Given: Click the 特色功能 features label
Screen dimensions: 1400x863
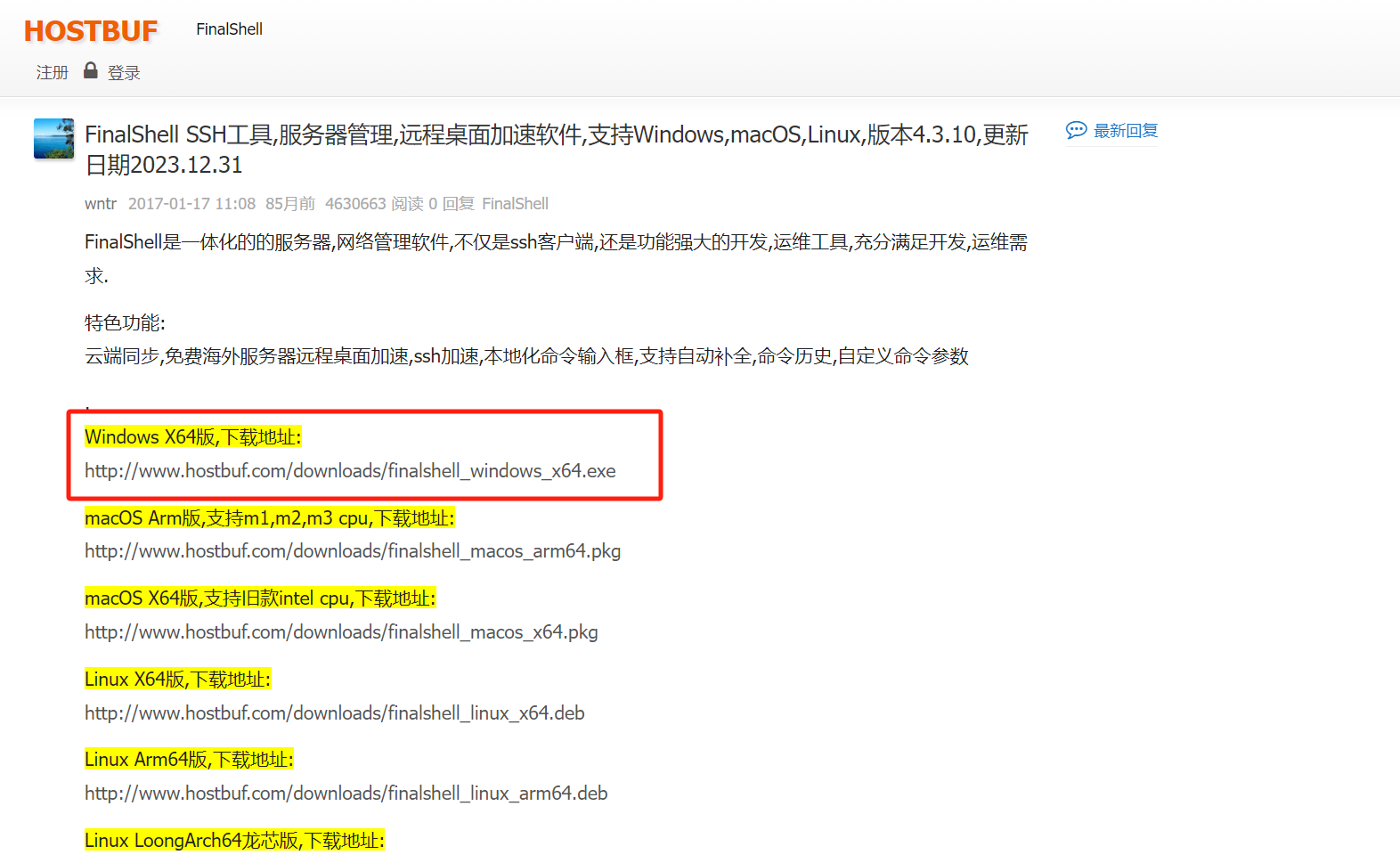Looking at the screenshot, I should [x=125, y=322].
